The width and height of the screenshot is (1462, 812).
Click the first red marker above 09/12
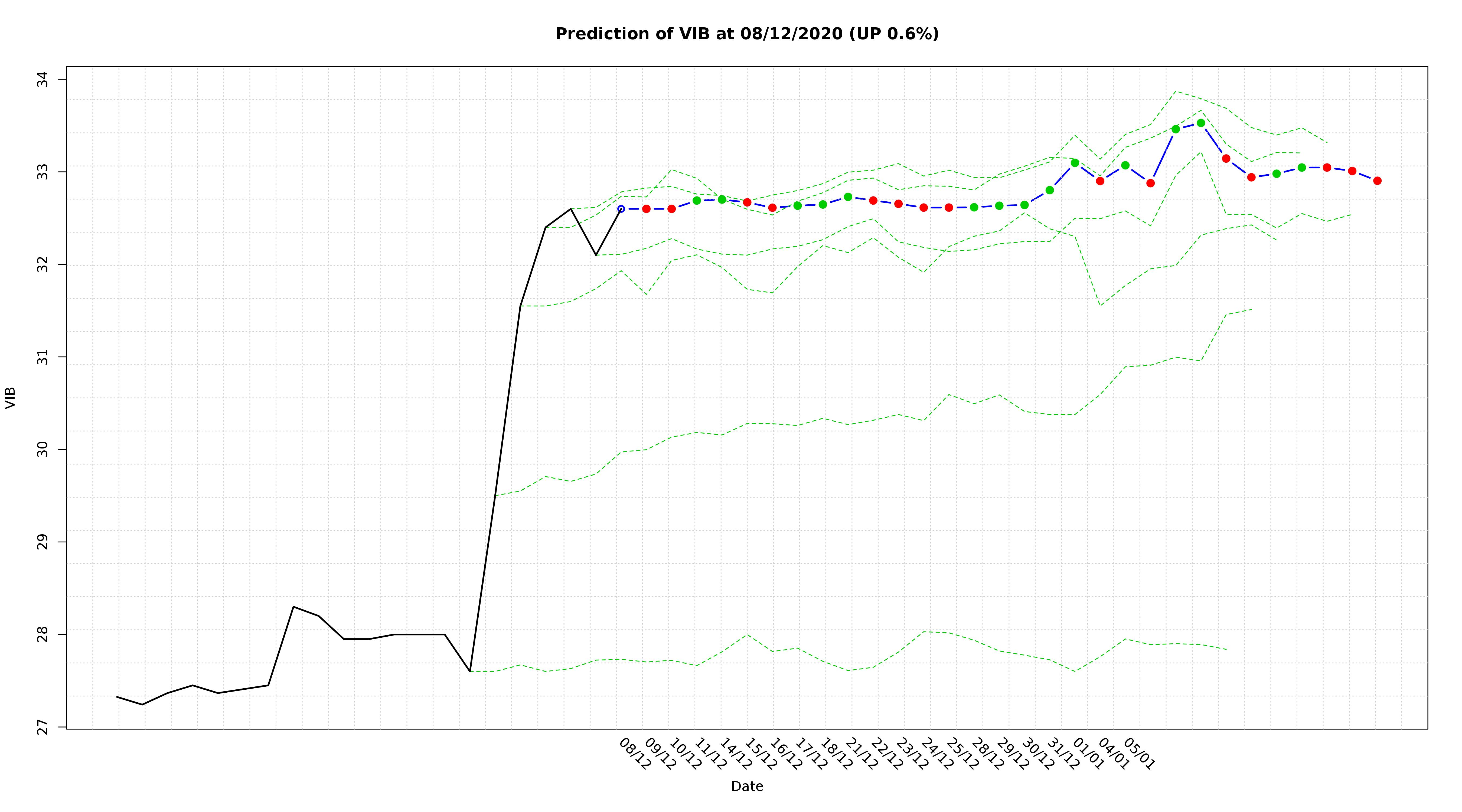(646, 209)
